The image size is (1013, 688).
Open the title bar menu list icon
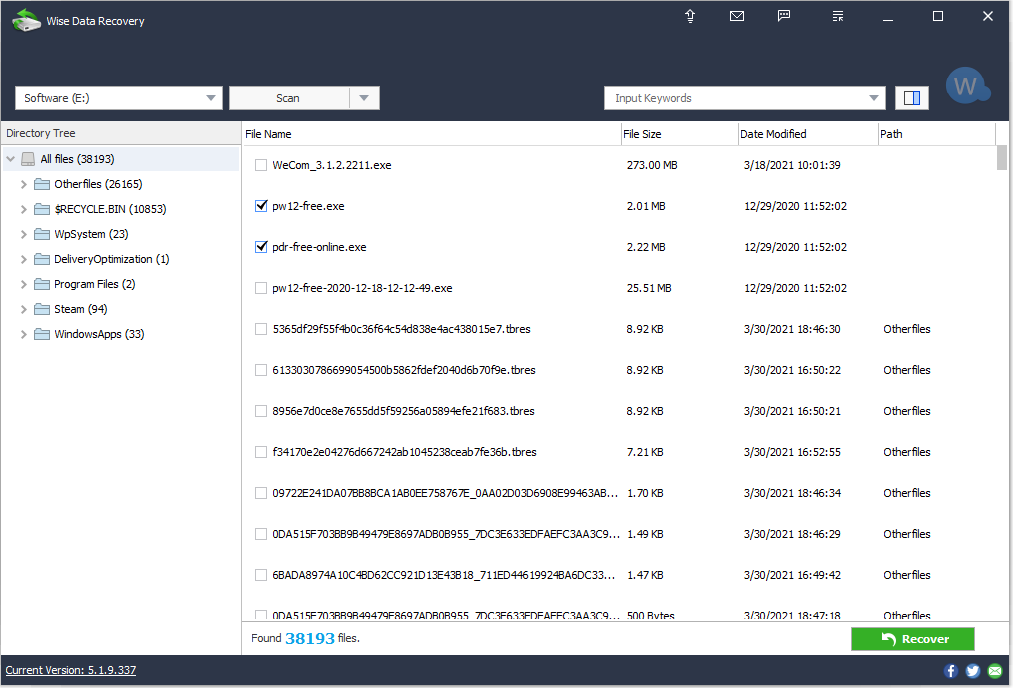pyautogui.click(x=838, y=16)
